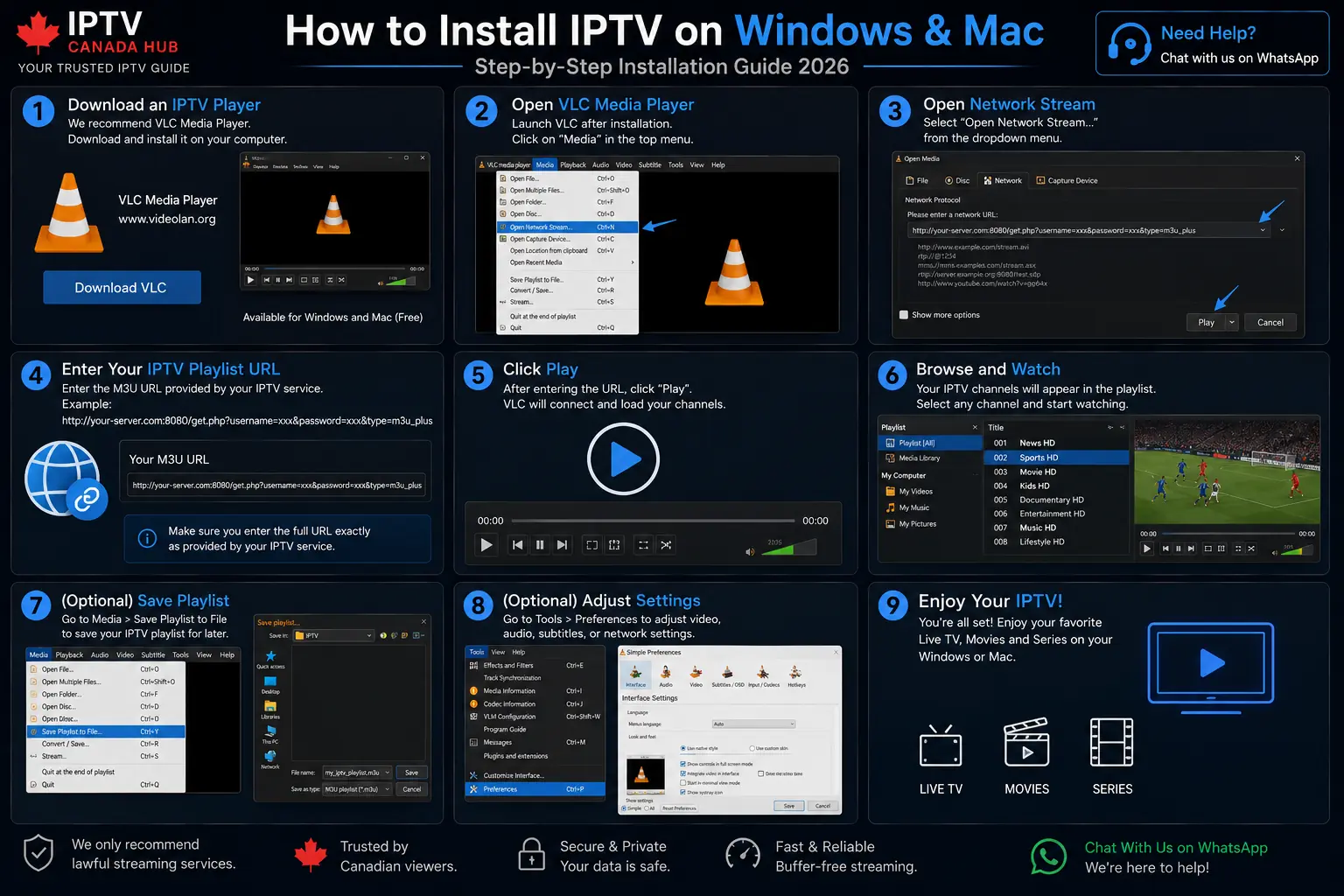Expand the network URL field's dropdown arrow
The image size is (1344, 896).
click(1263, 230)
